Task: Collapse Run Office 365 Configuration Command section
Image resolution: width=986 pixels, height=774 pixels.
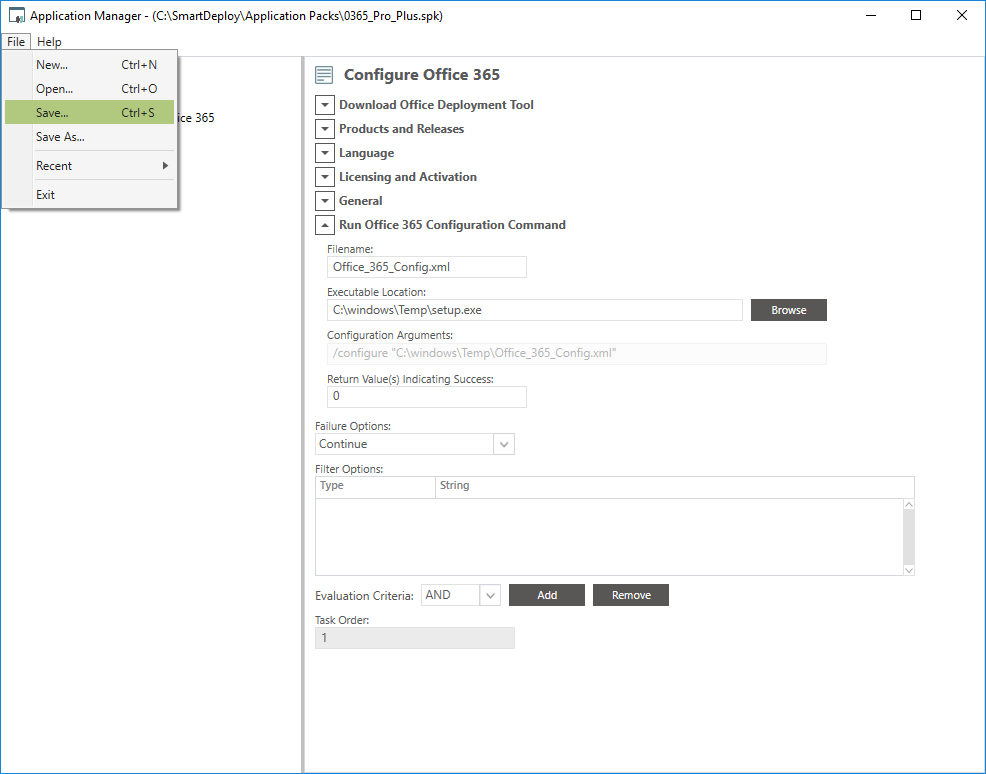Action: [x=325, y=225]
